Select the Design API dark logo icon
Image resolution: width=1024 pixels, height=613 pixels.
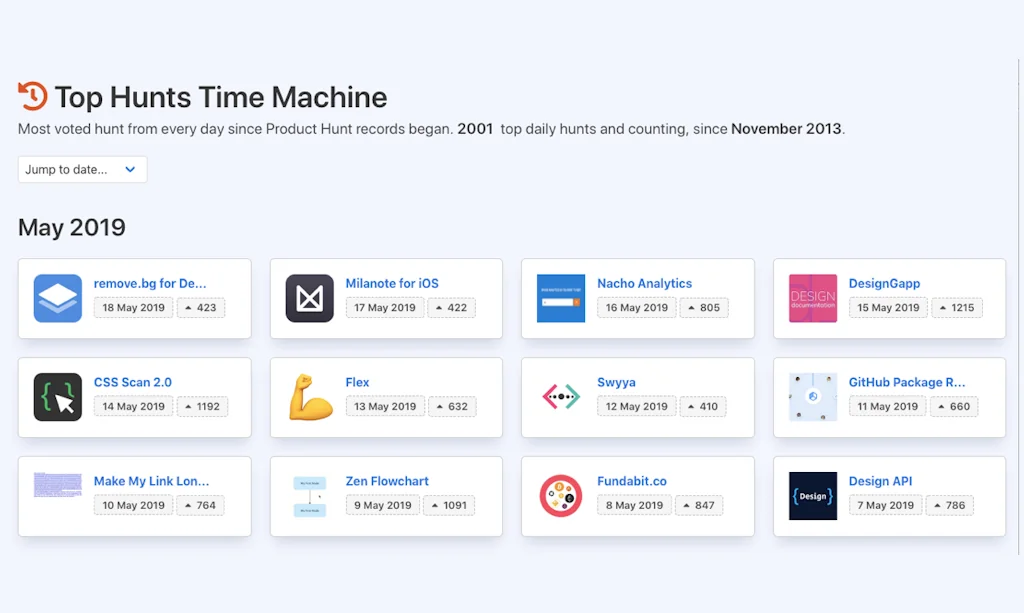click(x=812, y=495)
